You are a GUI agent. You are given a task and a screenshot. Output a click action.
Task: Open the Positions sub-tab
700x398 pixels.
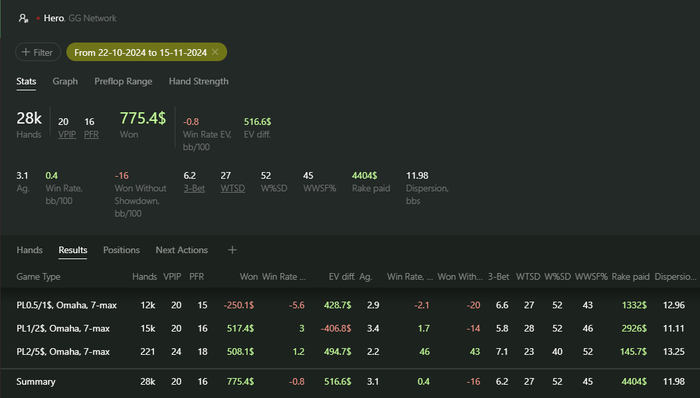click(x=121, y=250)
